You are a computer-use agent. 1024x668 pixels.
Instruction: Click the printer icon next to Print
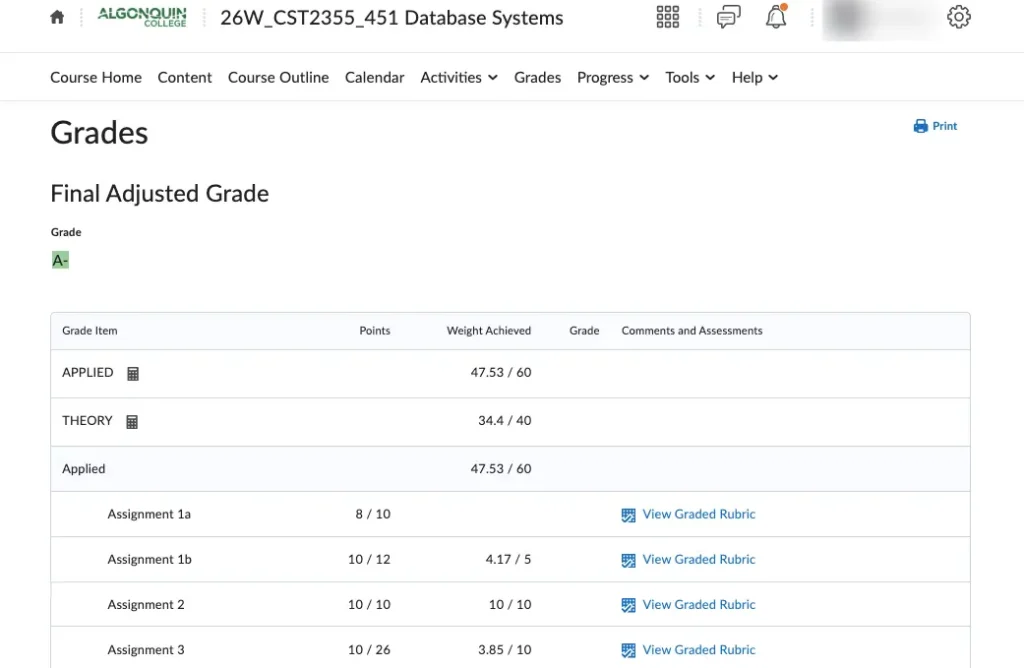(920, 126)
